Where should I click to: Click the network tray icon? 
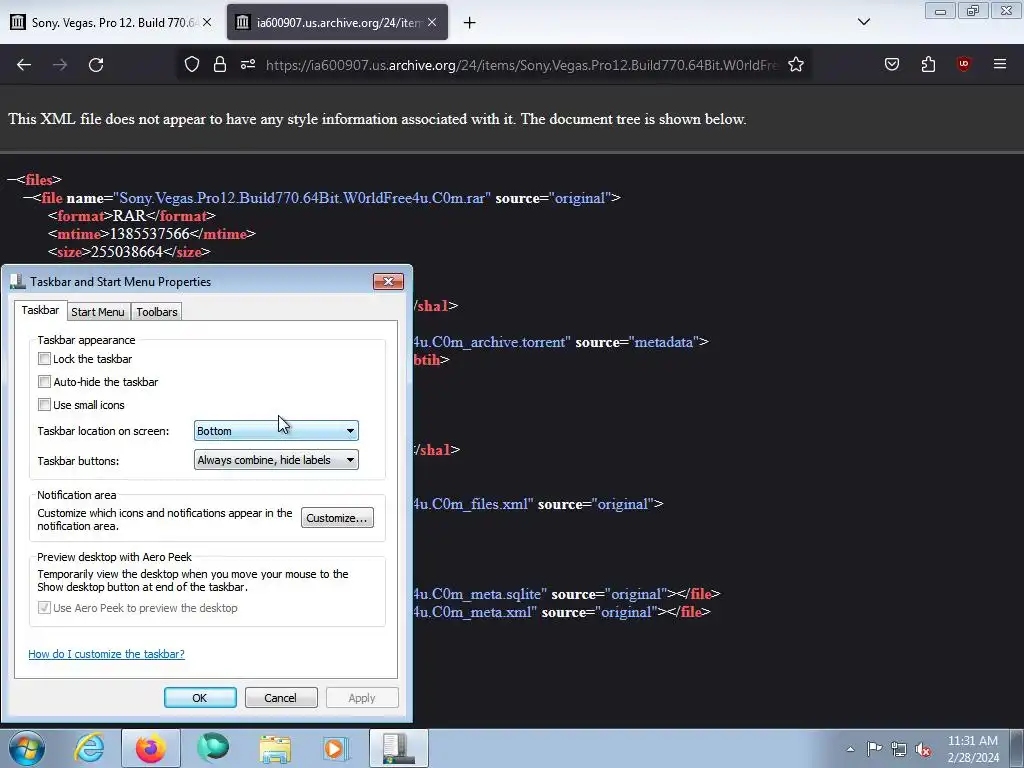click(899, 749)
